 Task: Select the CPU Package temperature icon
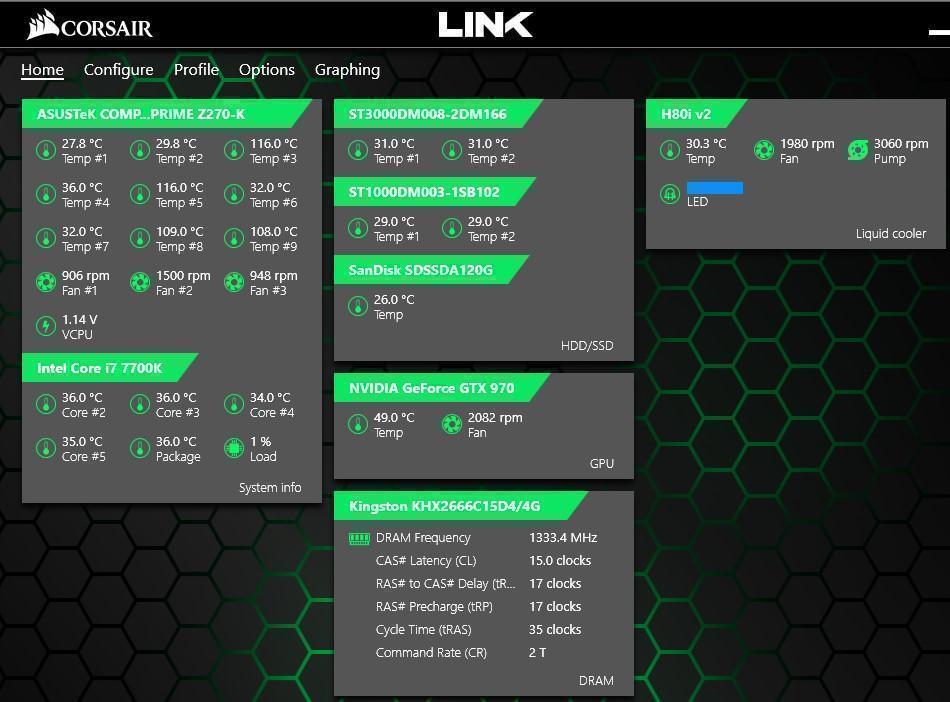click(140, 448)
